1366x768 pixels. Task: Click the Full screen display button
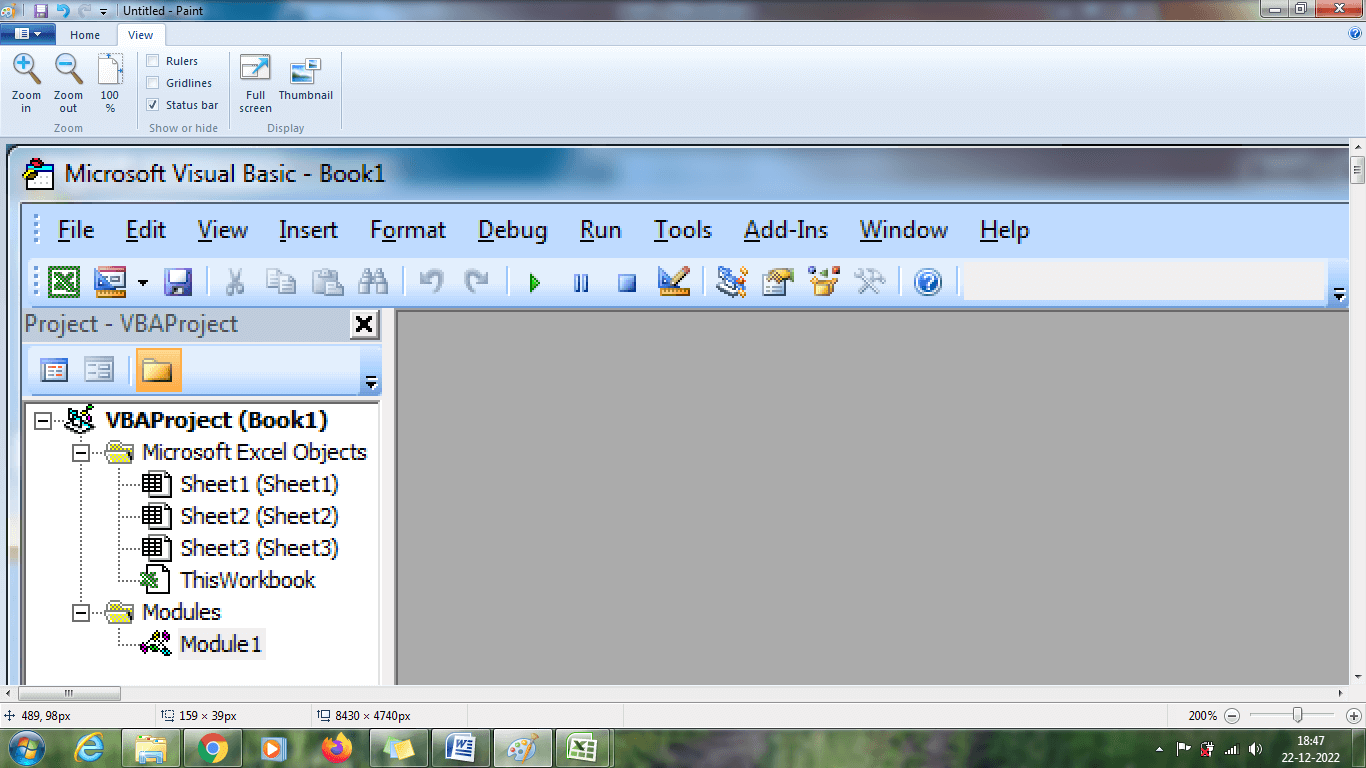[x=255, y=84]
